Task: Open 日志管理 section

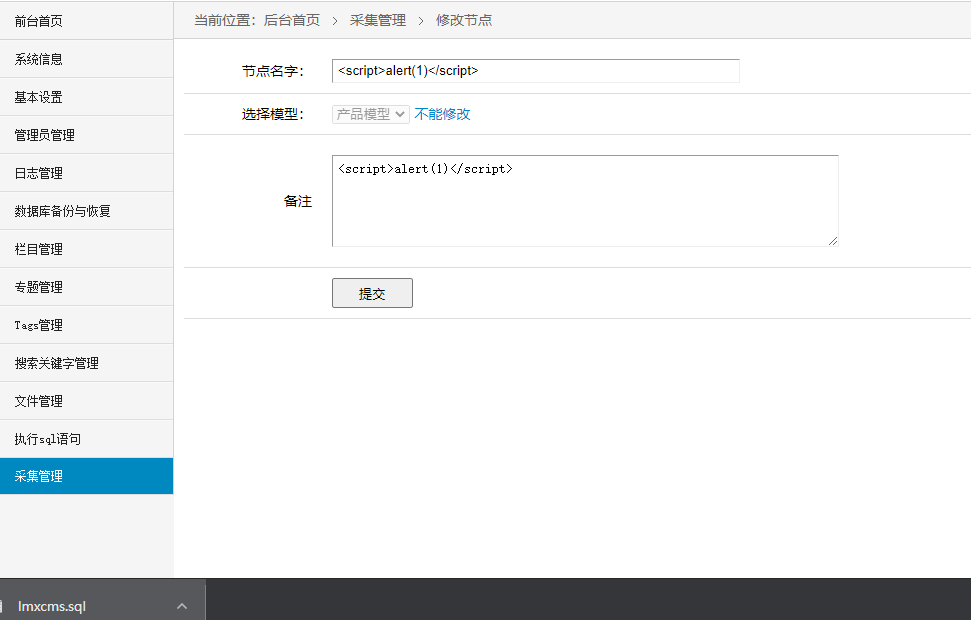Action: point(86,173)
